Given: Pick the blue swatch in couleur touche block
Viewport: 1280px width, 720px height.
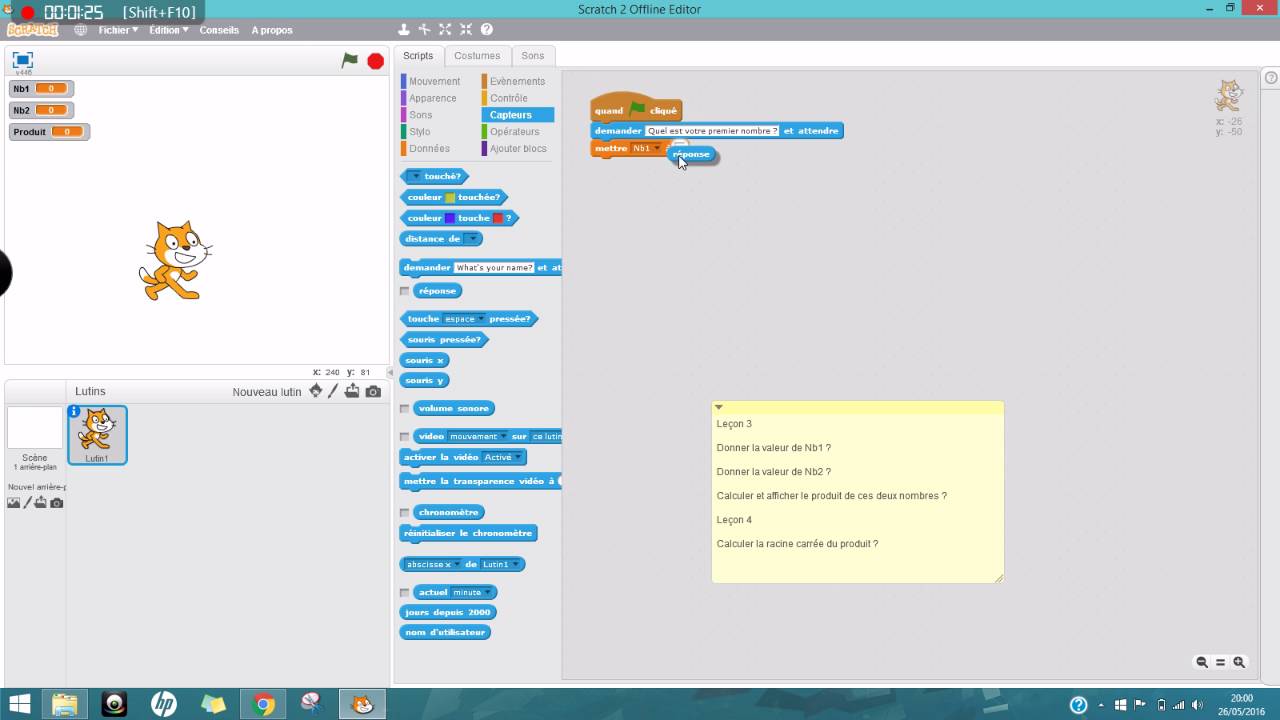Looking at the screenshot, I should pyautogui.click(x=450, y=218).
